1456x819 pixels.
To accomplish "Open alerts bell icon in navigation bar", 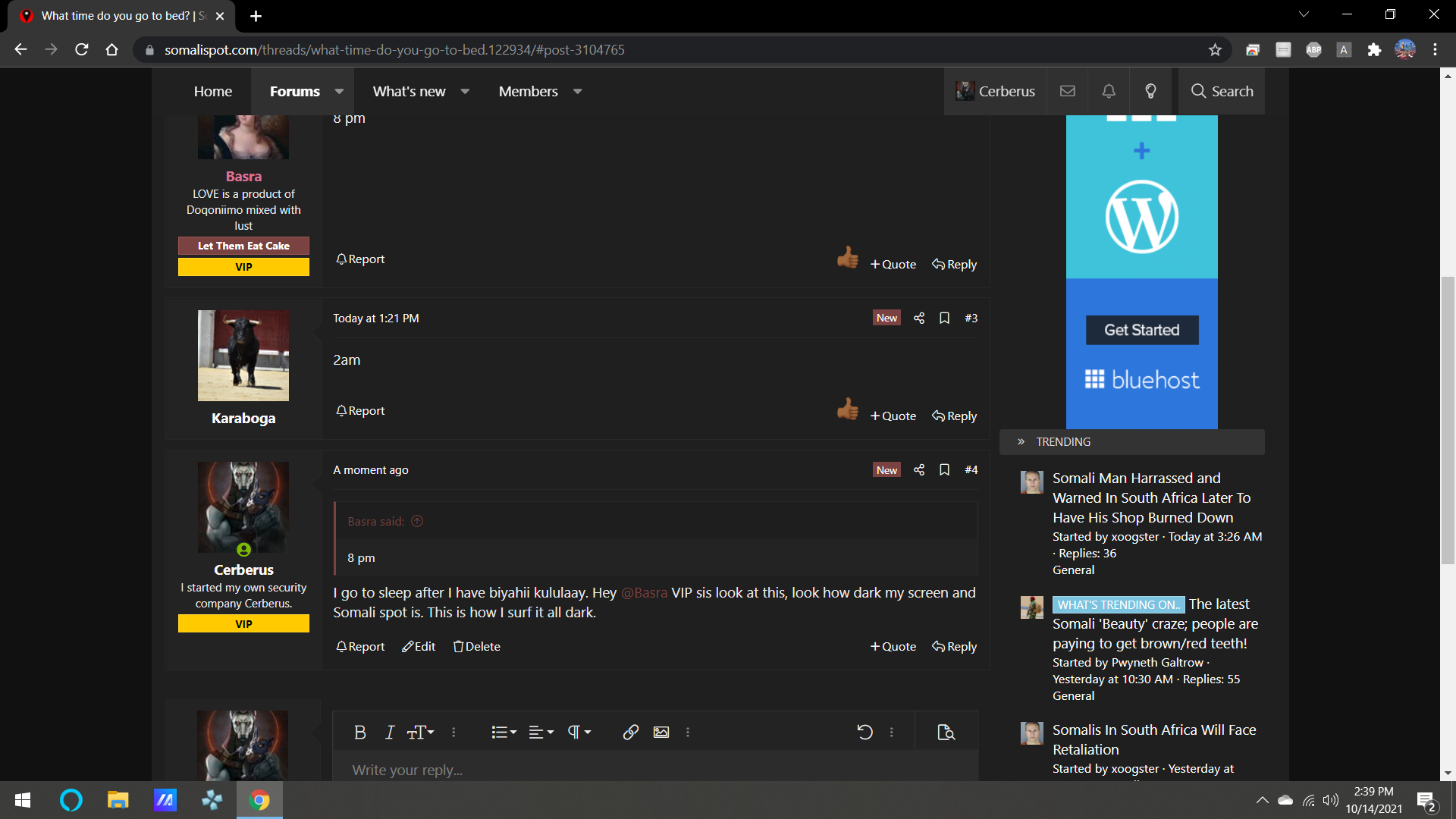I will click(x=1109, y=91).
